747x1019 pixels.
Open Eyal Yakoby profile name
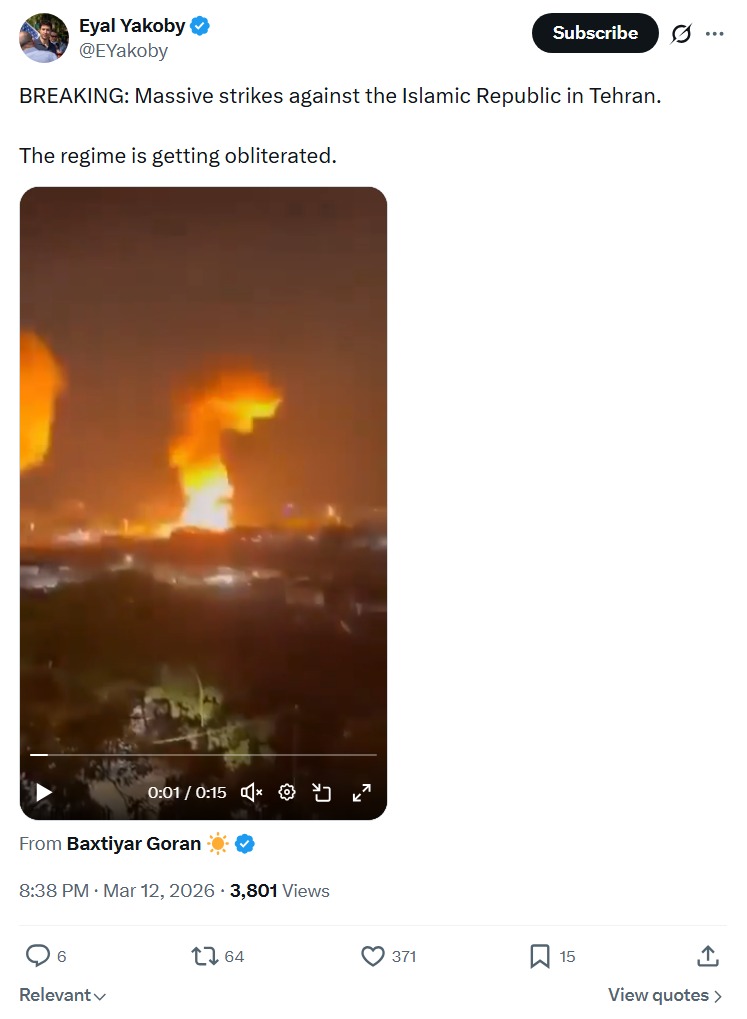132,25
